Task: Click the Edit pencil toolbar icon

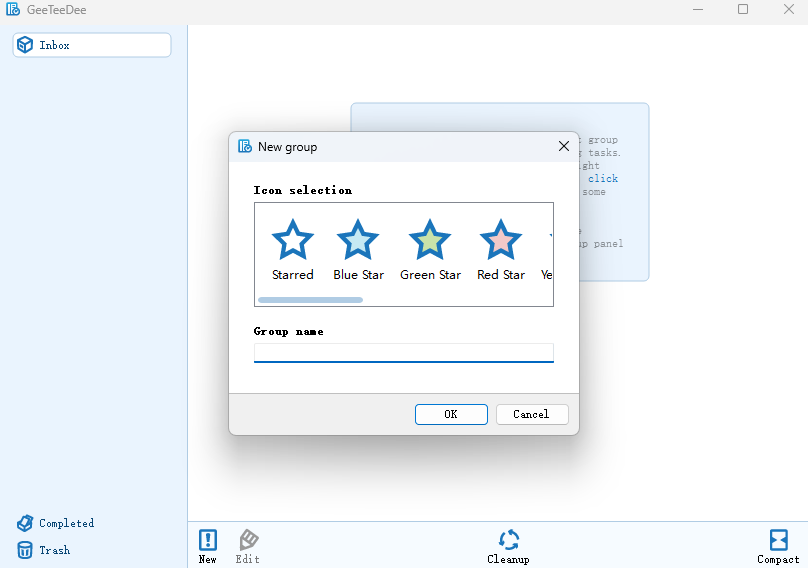Action: click(248, 546)
